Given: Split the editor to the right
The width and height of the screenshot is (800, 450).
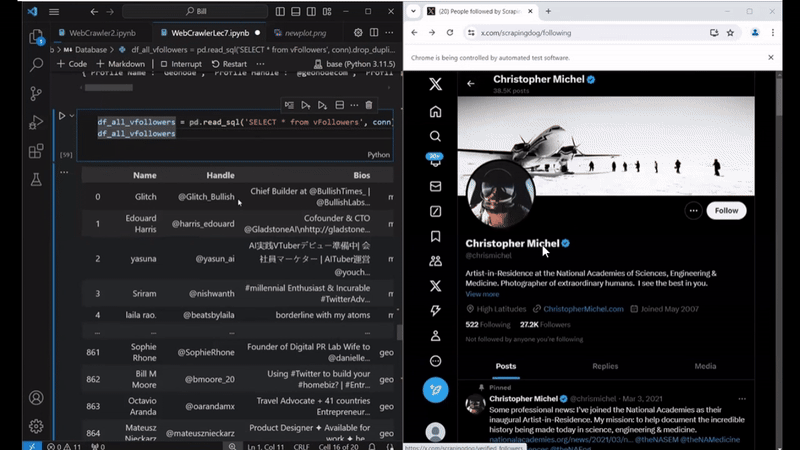Looking at the screenshot, I should click(374, 33).
